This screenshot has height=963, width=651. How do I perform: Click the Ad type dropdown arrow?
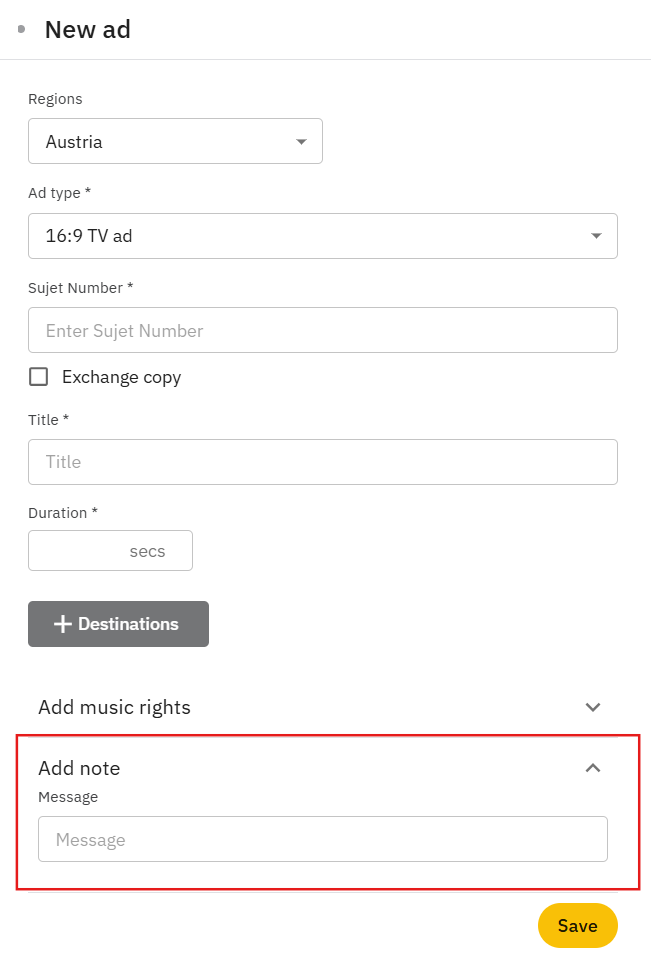[x=596, y=236]
